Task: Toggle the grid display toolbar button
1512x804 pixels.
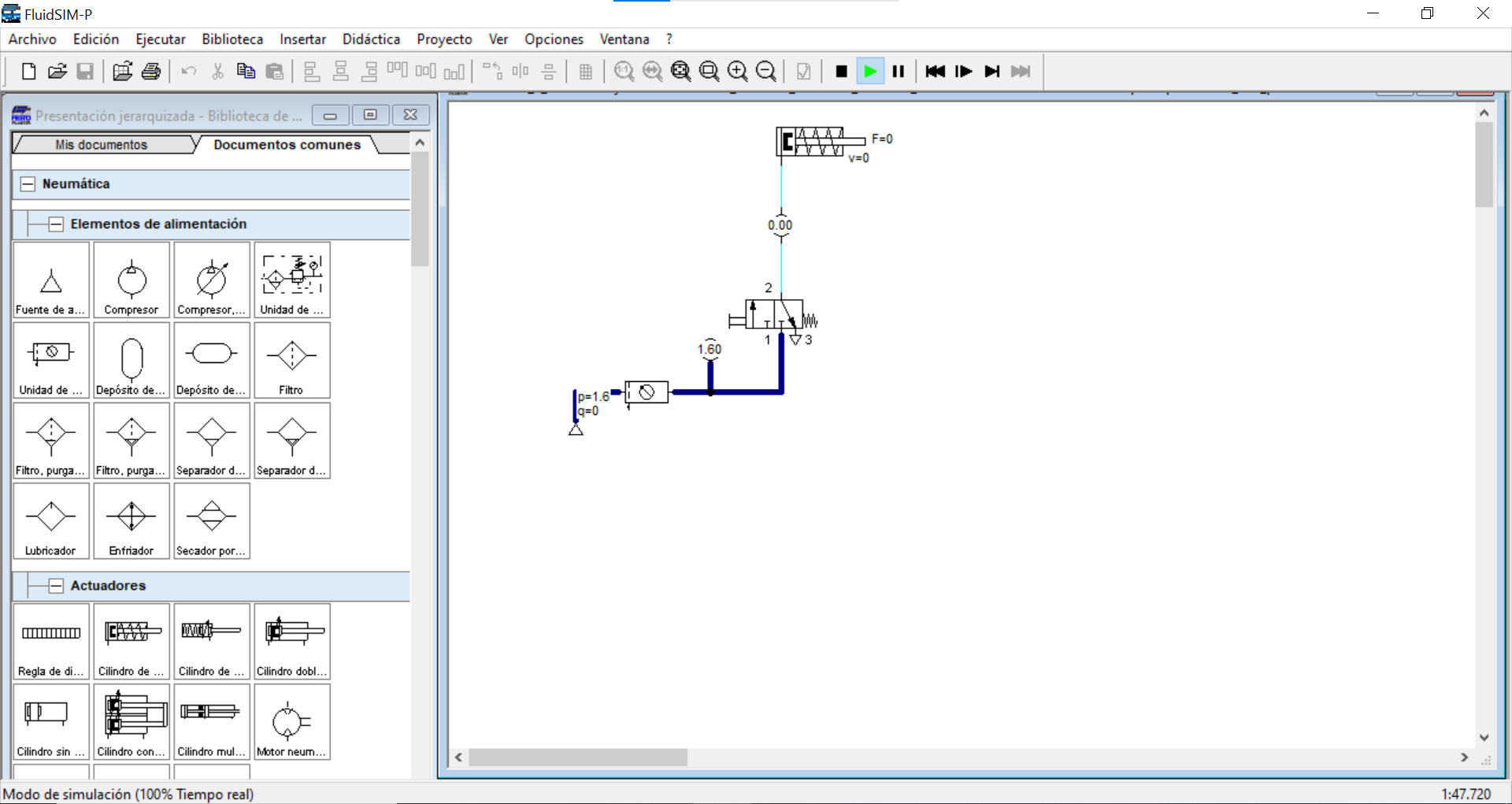Action: coord(586,72)
